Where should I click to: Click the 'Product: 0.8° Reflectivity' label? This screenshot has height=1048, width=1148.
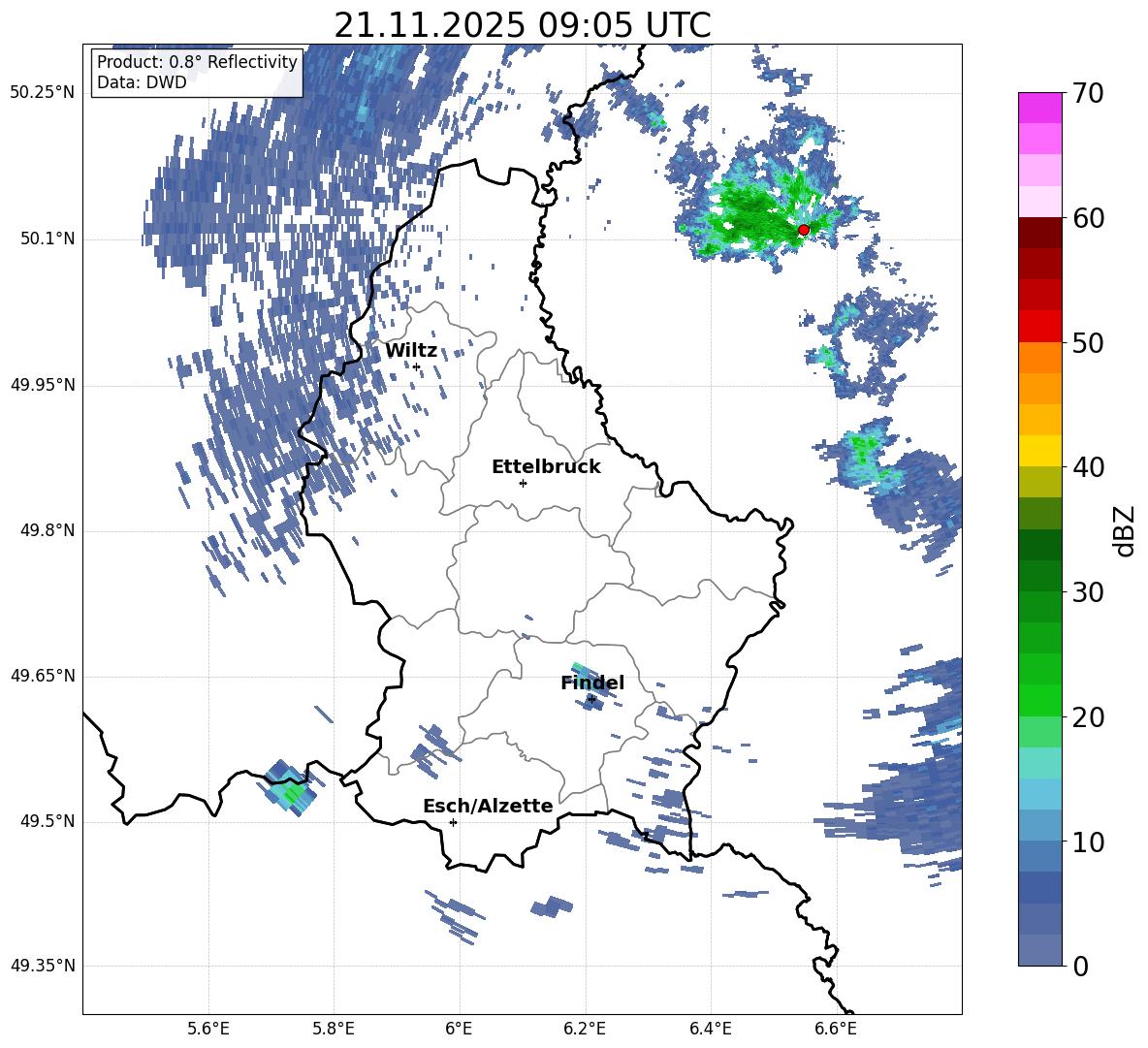[x=197, y=61]
